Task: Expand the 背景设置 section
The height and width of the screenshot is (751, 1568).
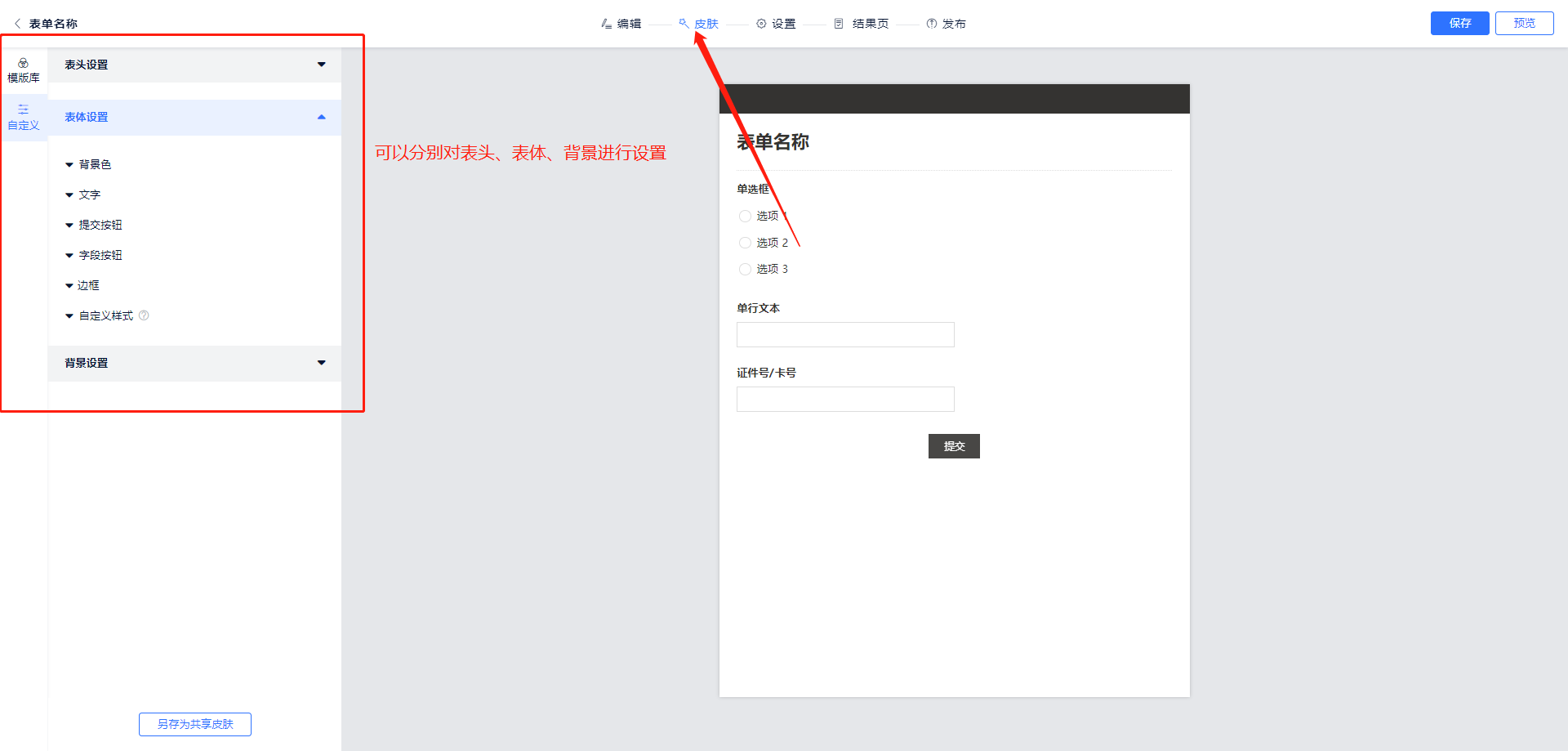Action: click(x=321, y=363)
